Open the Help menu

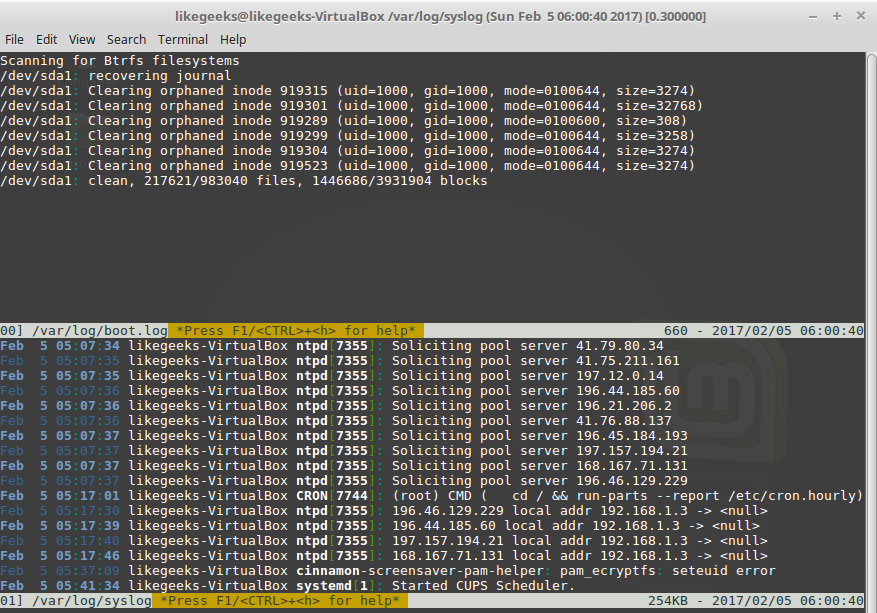pos(233,40)
